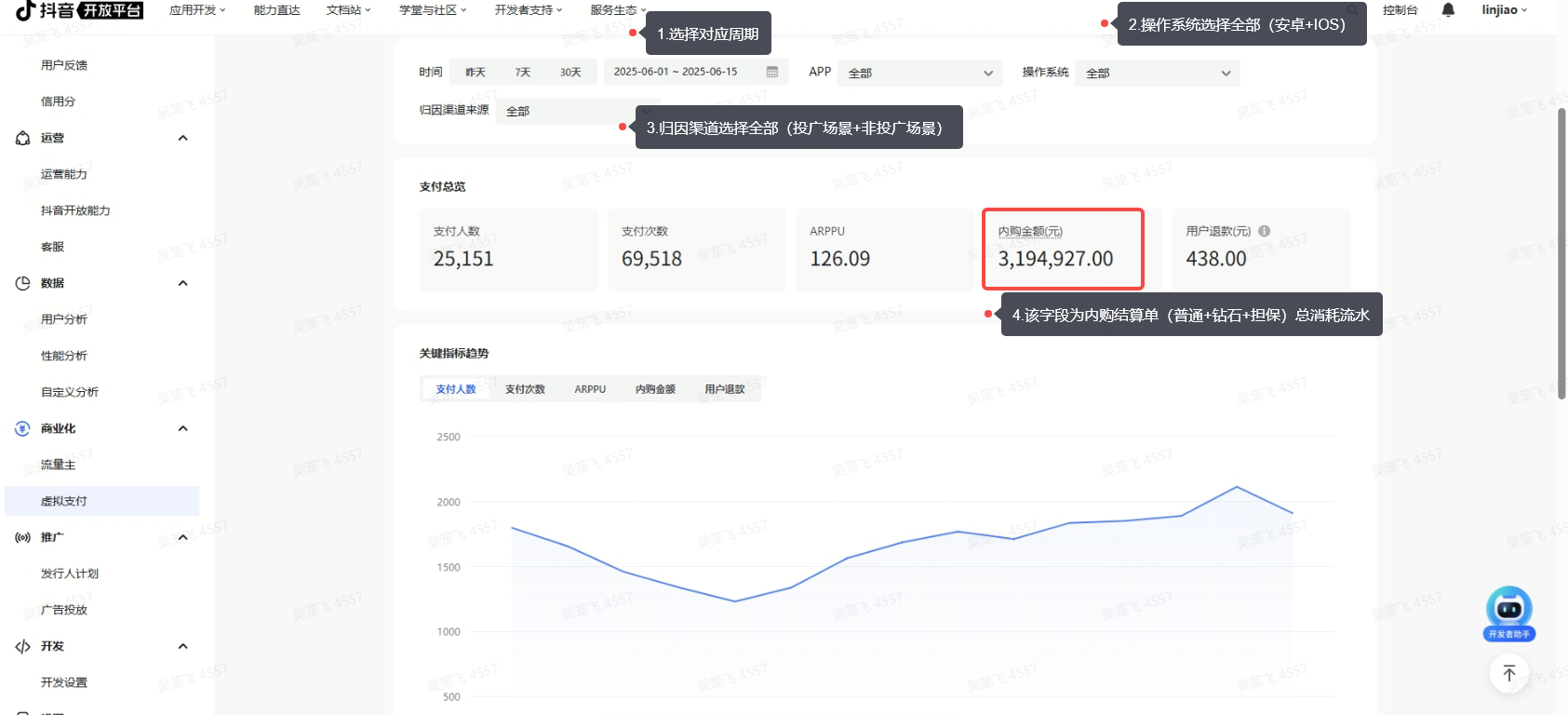Open 虚拟支付 in the sidebar
This screenshot has height=715, width=1568.
click(x=64, y=501)
